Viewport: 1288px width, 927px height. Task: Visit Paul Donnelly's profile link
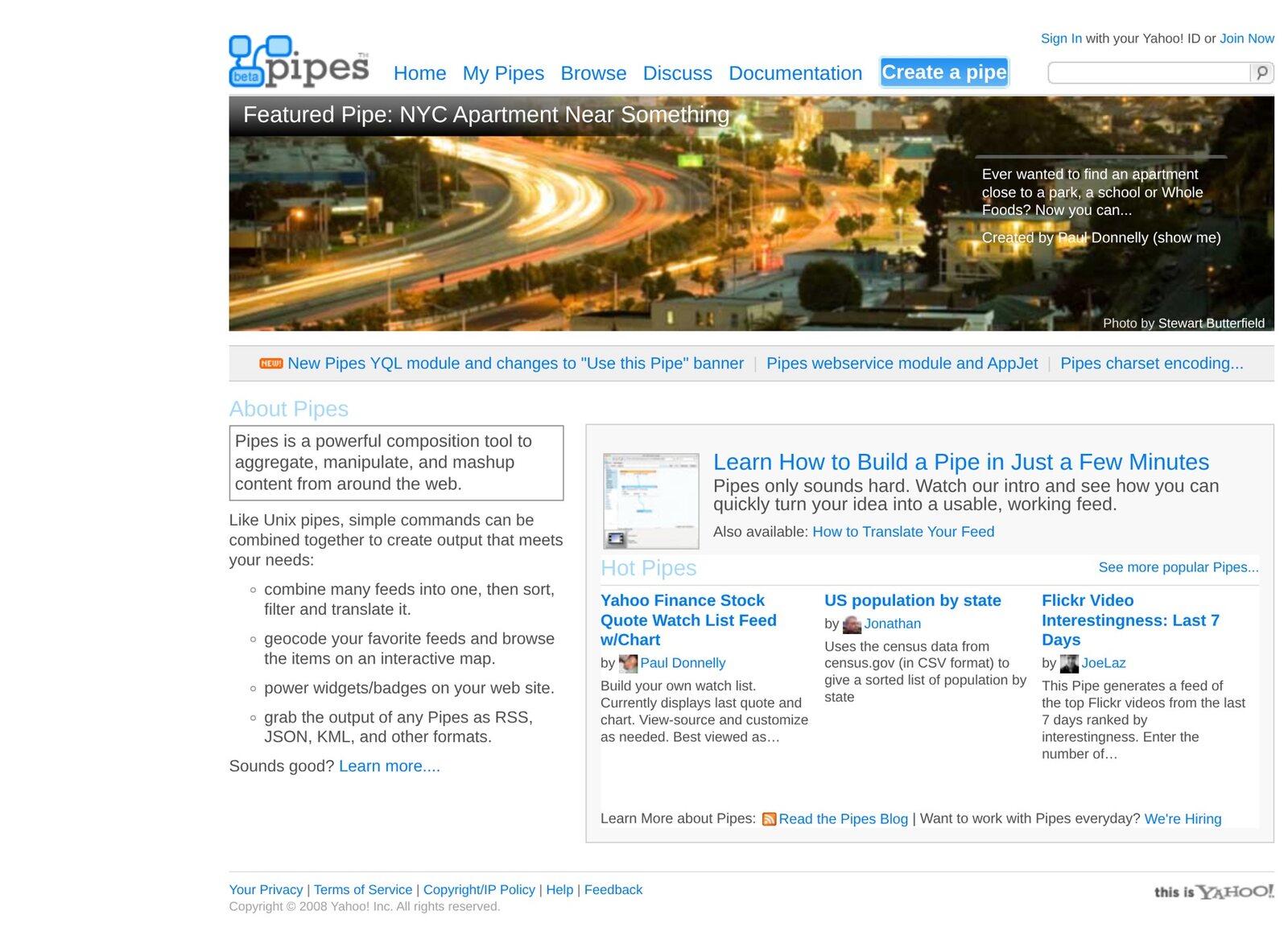pos(683,663)
